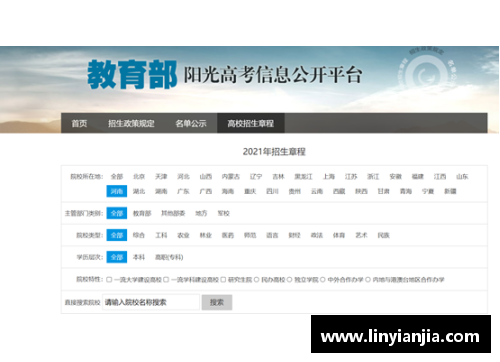The width and height of the screenshot is (500, 362).
Task: Check the 研究生院 checkbox
Action: point(223,280)
